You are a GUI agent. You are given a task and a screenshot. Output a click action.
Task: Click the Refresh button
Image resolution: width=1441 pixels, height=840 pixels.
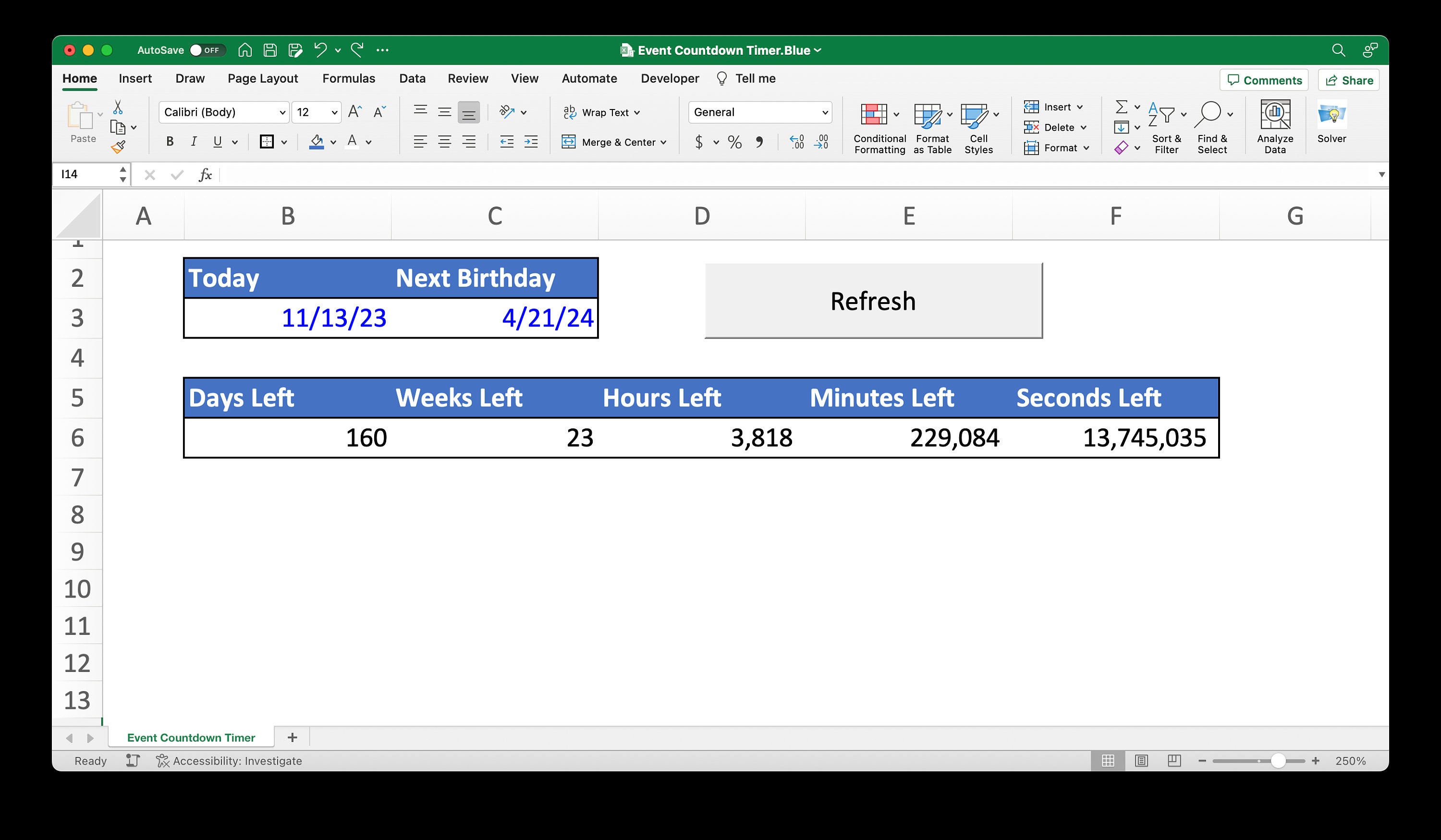[873, 300]
